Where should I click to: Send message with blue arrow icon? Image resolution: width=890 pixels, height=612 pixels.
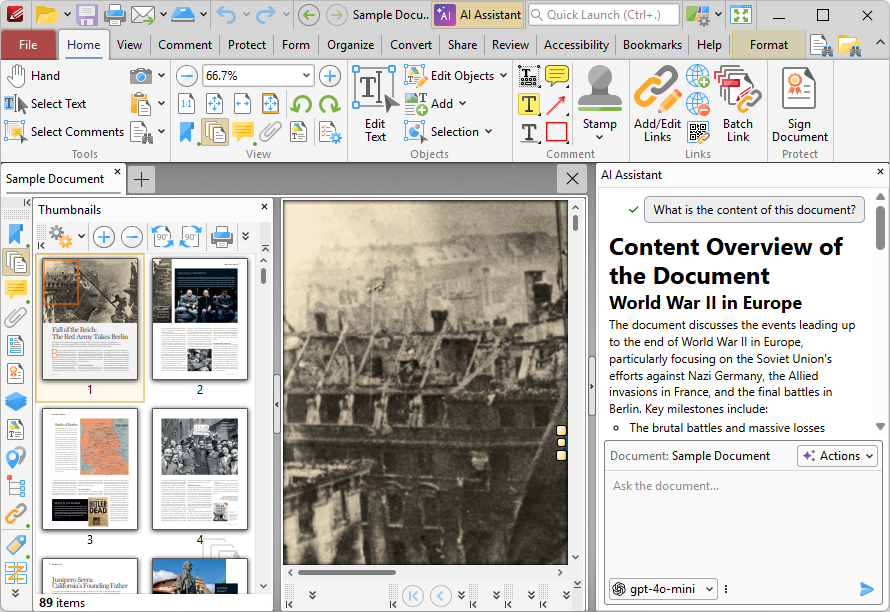click(x=866, y=589)
